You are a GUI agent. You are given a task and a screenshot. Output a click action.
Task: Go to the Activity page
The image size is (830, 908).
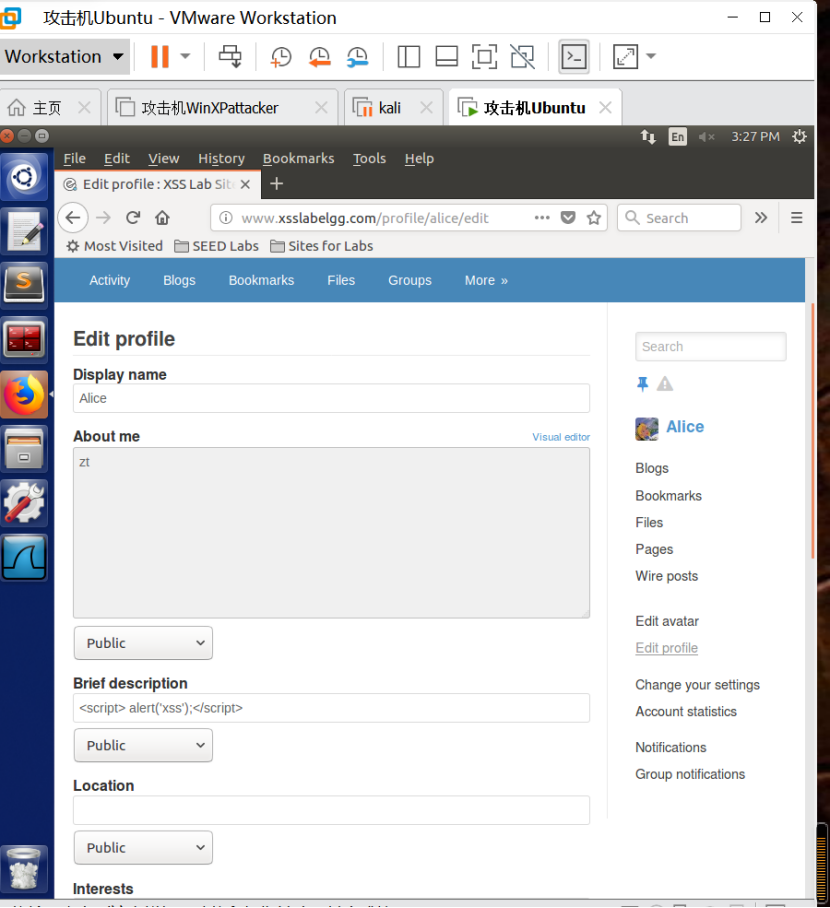click(109, 280)
